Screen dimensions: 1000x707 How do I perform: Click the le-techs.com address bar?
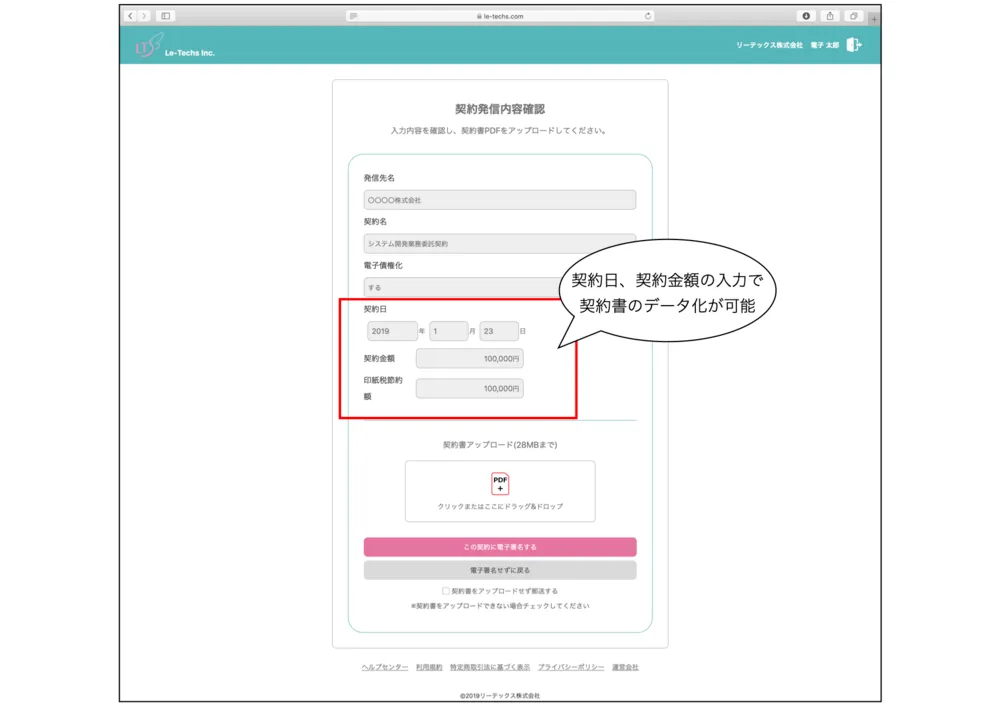(500, 16)
